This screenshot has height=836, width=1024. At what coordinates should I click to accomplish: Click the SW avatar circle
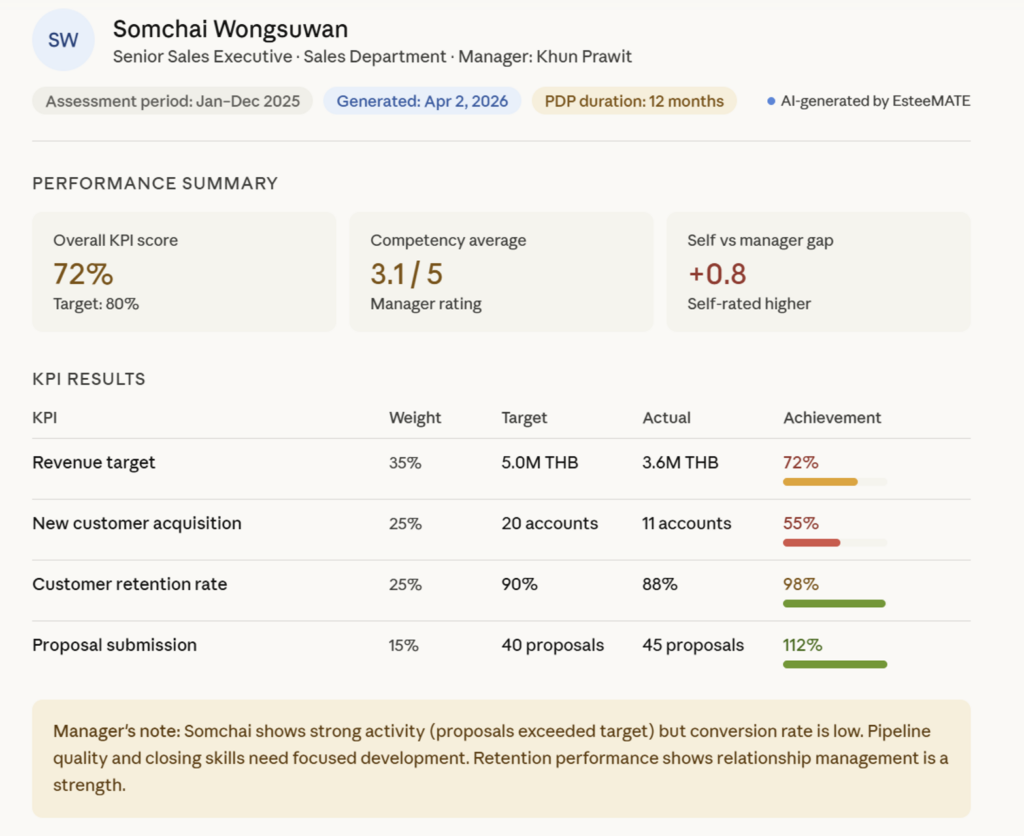point(63,41)
